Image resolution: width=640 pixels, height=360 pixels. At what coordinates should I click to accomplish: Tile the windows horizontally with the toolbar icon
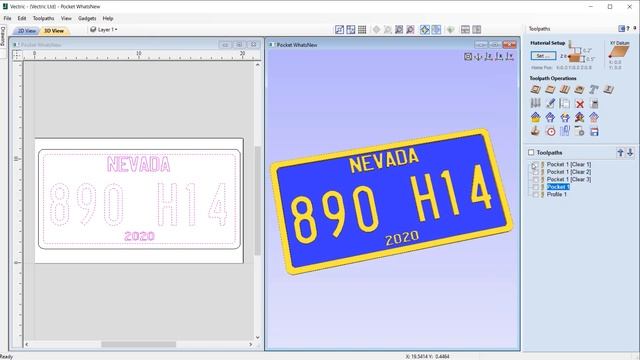click(465, 30)
